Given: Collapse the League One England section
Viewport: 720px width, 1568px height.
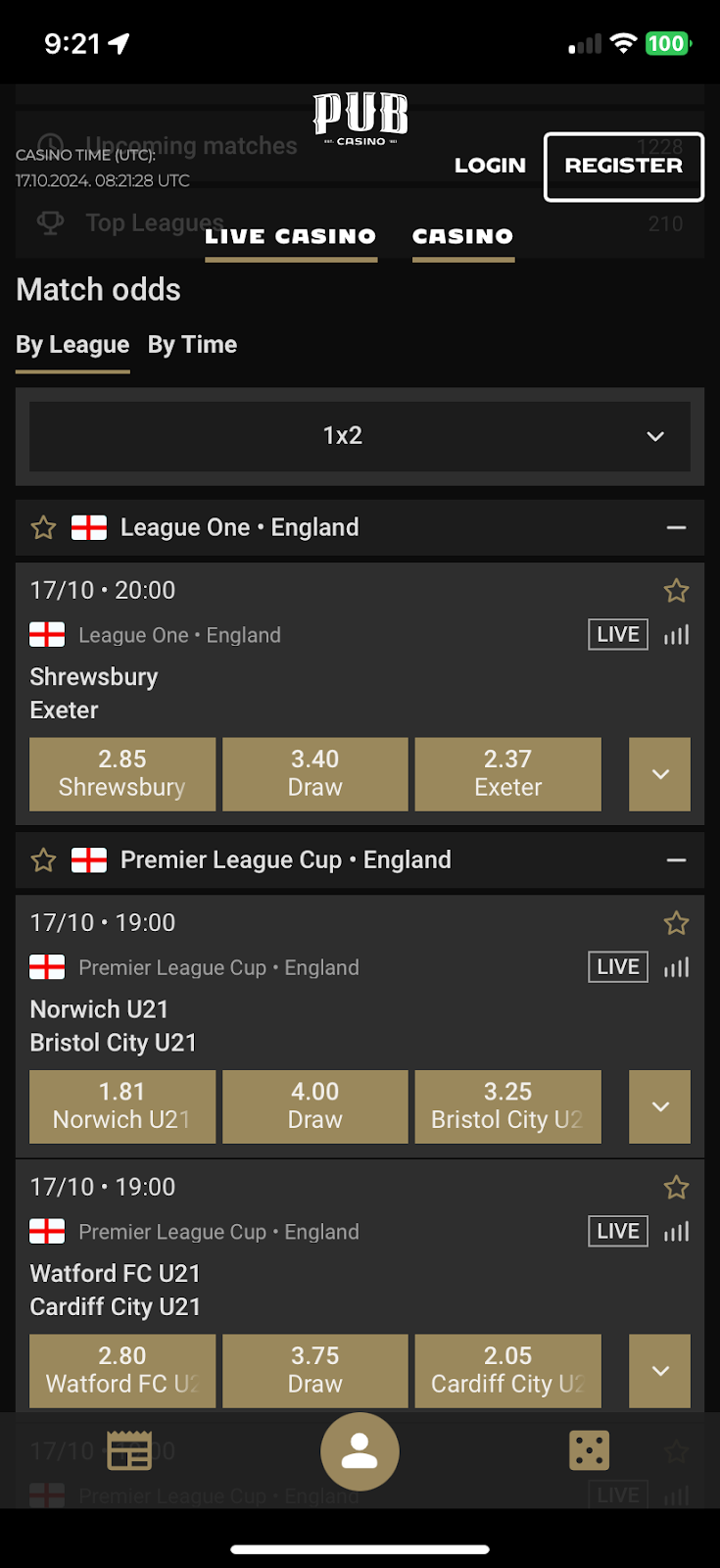Looking at the screenshot, I should click(676, 528).
